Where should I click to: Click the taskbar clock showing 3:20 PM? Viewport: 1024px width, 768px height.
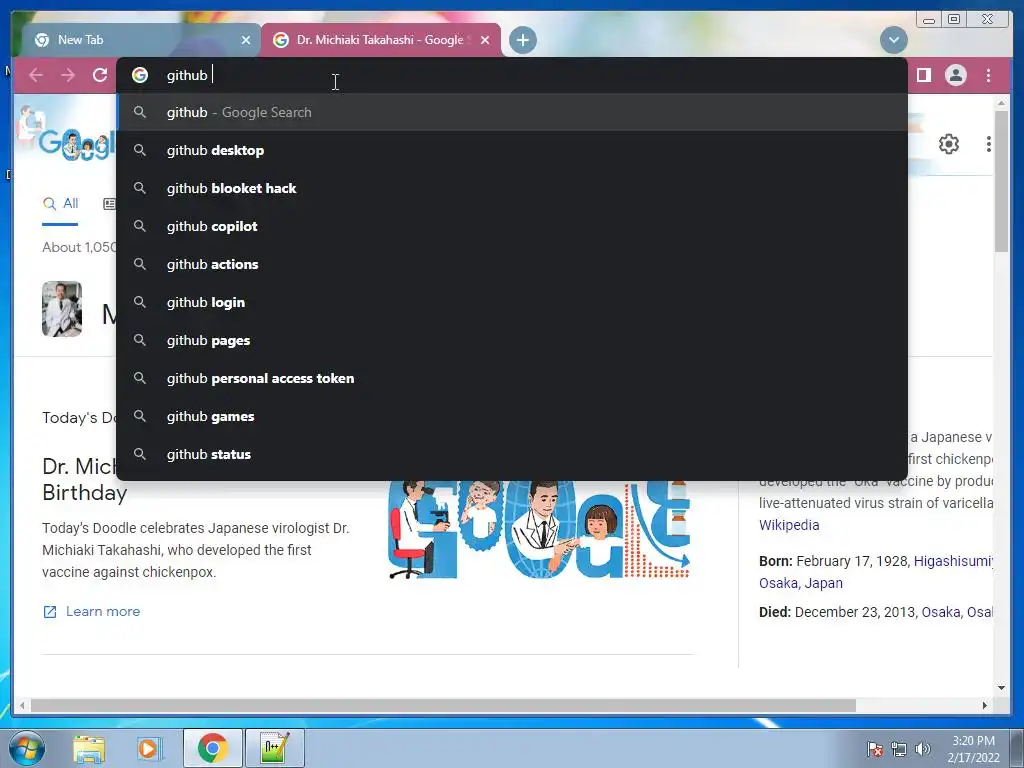tap(973, 749)
